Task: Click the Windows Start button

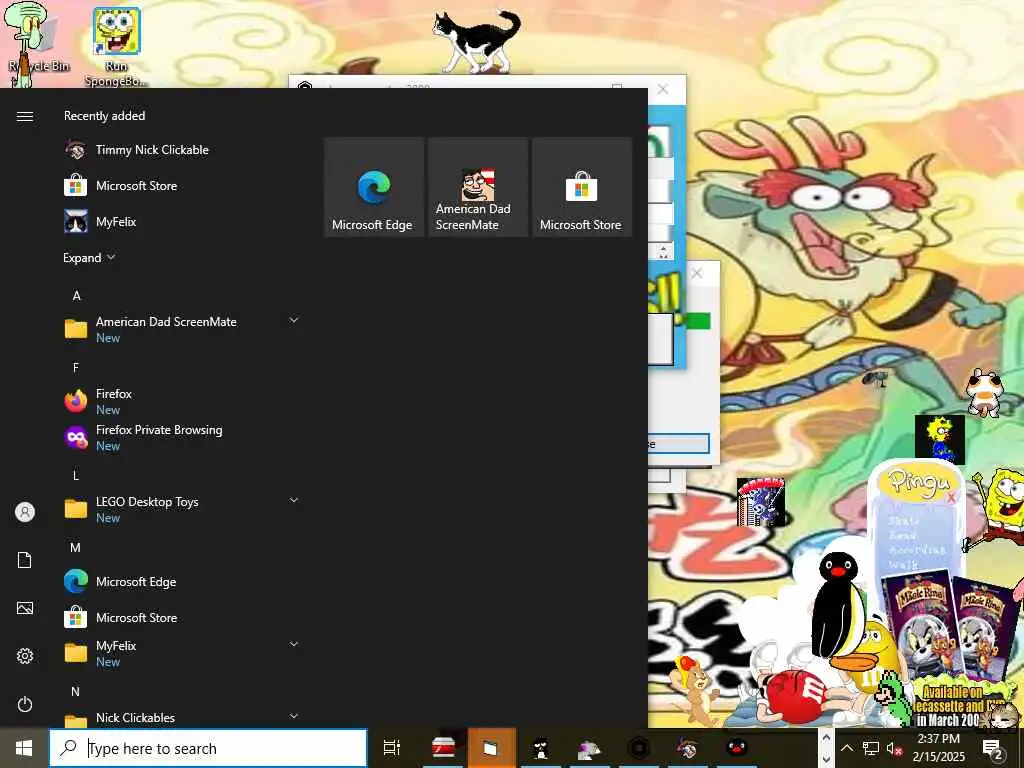Action: click(24, 748)
